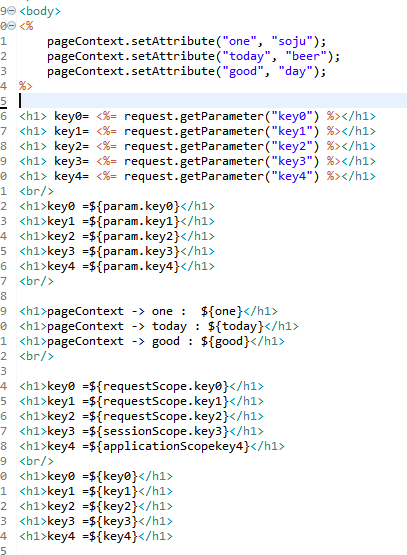Image resolution: width=407 pixels, height=555 pixels.
Task: Place cursor on the empty highlighted line
Action: [x=212, y=101]
